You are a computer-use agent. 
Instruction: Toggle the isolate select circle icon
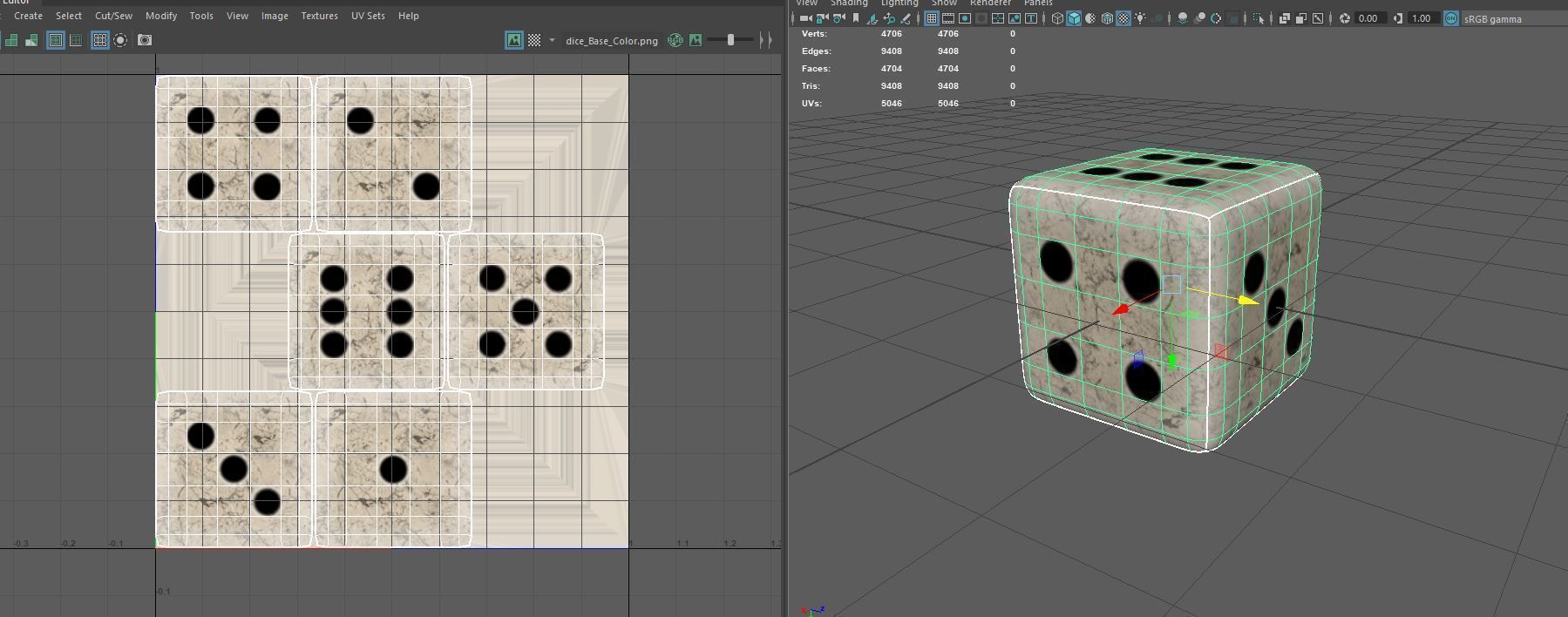(x=120, y=40)
